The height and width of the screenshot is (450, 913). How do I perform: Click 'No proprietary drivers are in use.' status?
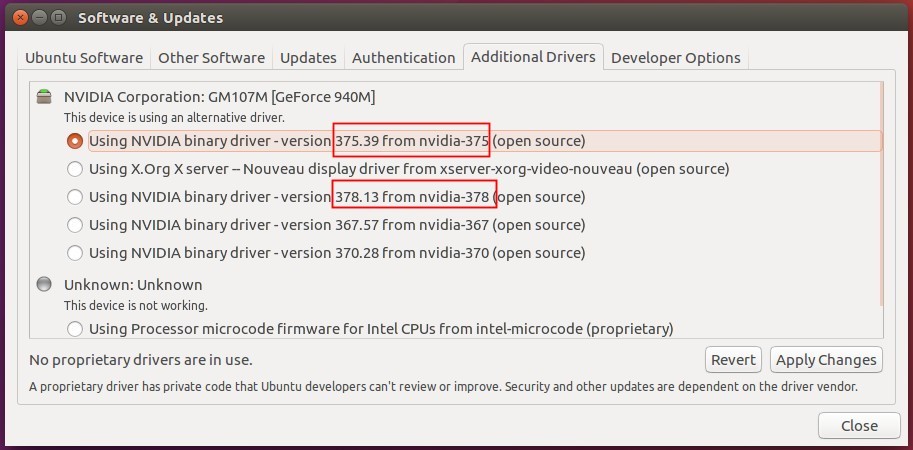141,360
